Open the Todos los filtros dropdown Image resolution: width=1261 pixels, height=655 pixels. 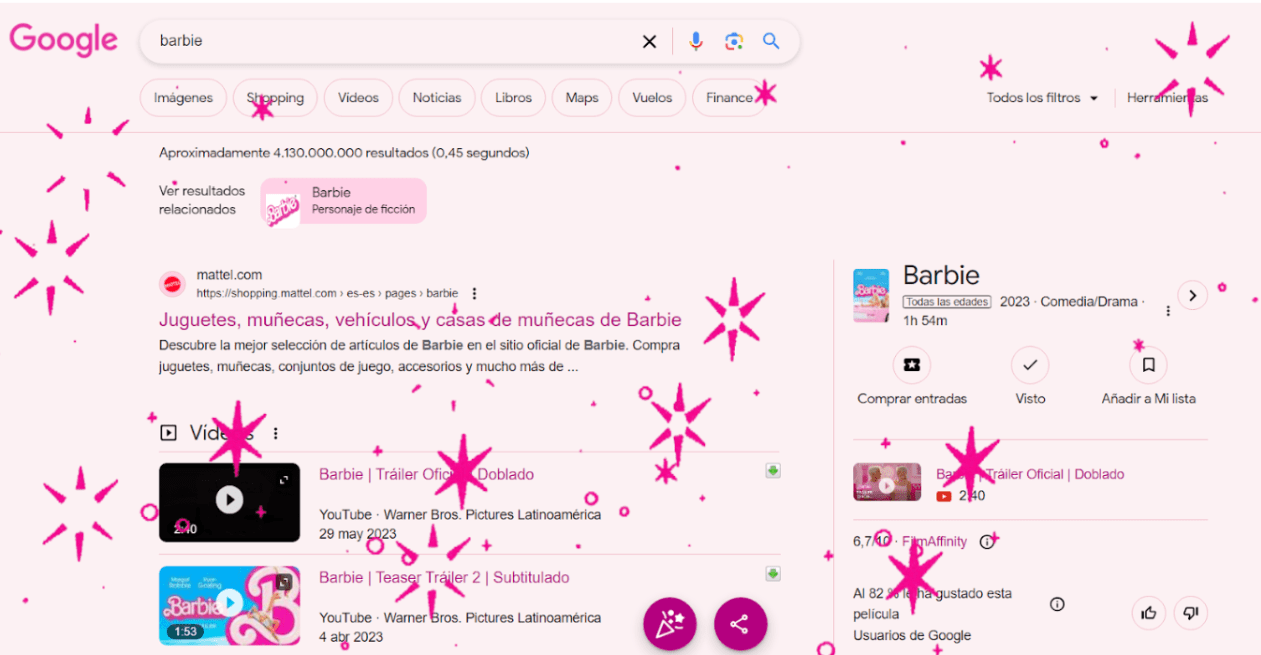(1042, 98)
